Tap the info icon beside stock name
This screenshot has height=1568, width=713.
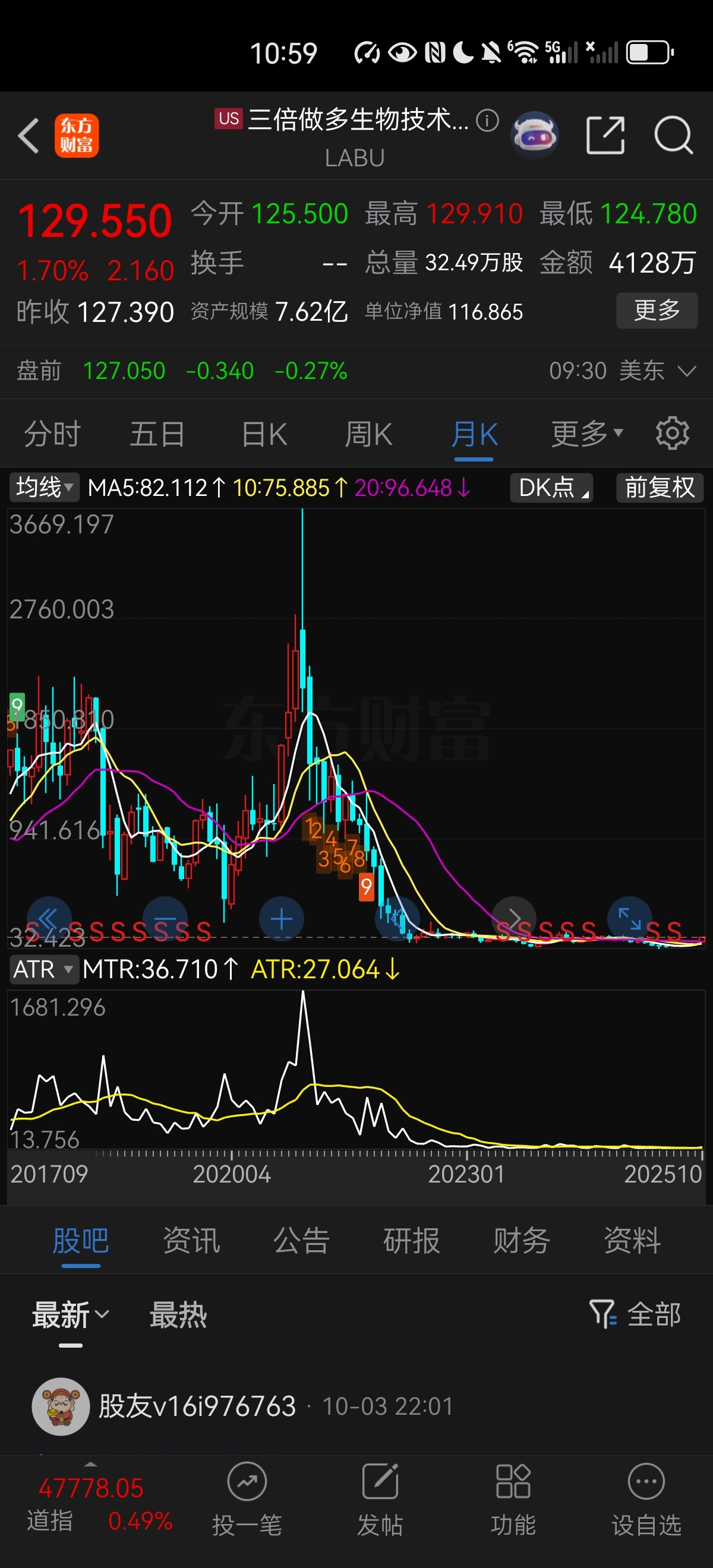[x=487, y=120]
